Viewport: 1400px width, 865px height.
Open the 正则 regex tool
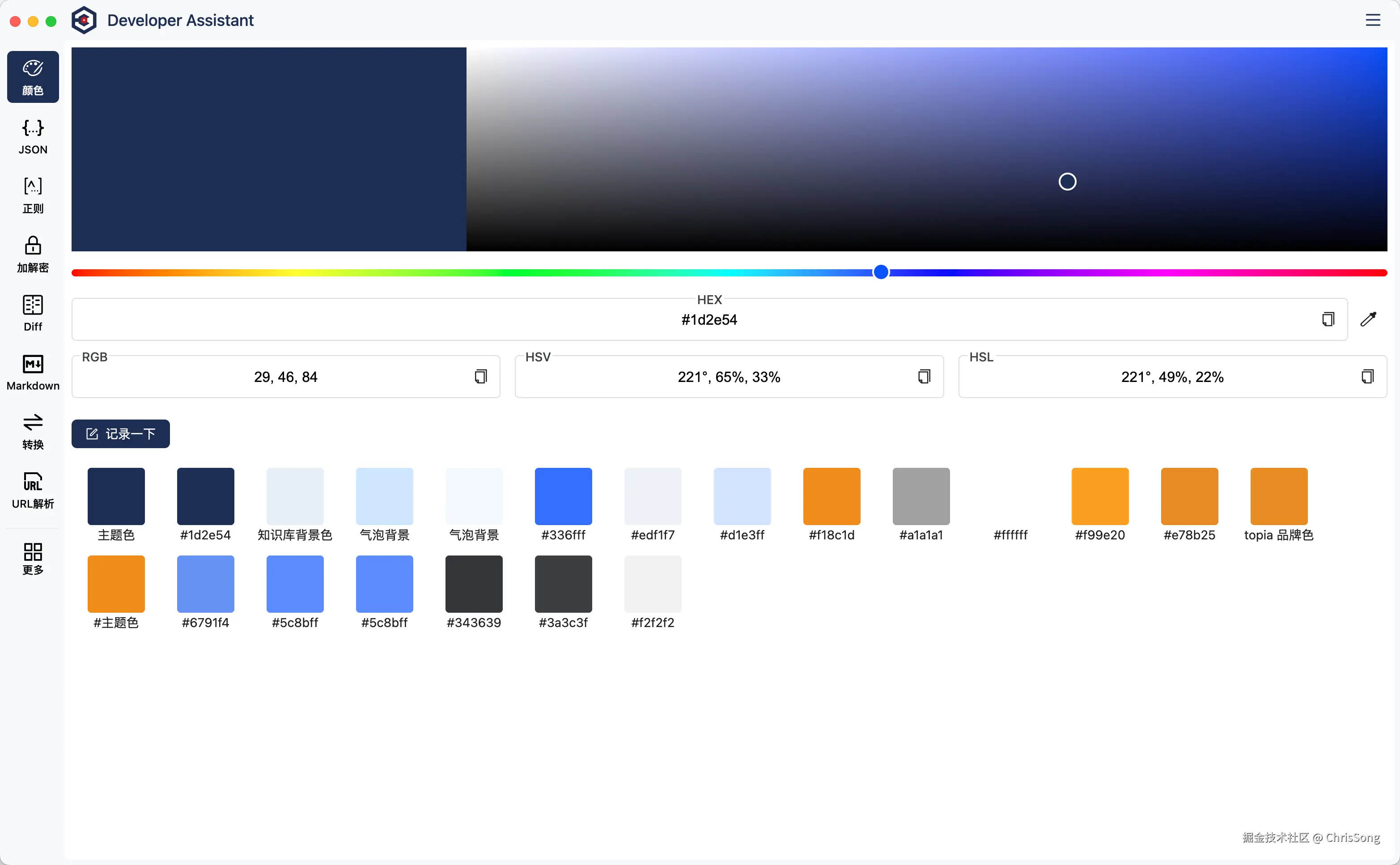(x=33, y=195)
